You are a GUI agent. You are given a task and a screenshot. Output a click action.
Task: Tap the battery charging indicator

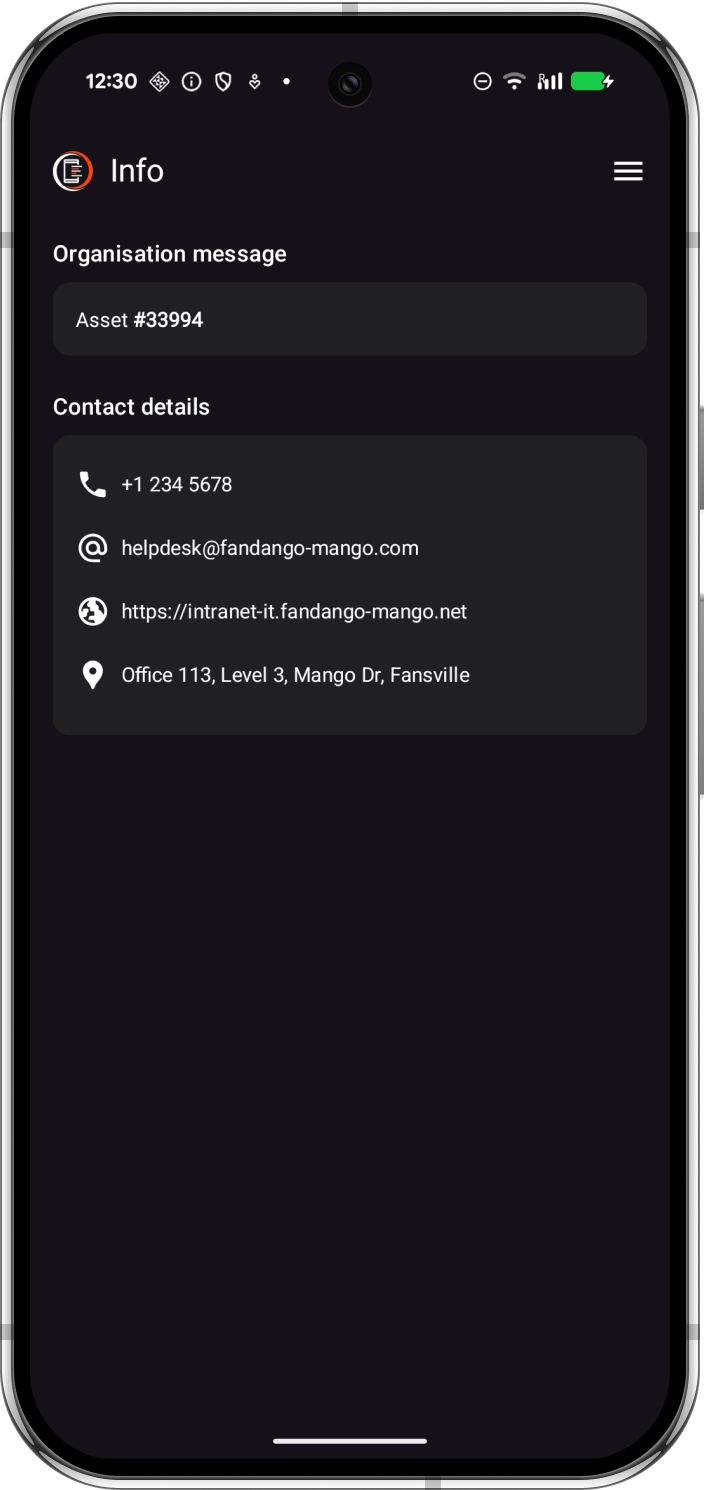pos(592,82)
